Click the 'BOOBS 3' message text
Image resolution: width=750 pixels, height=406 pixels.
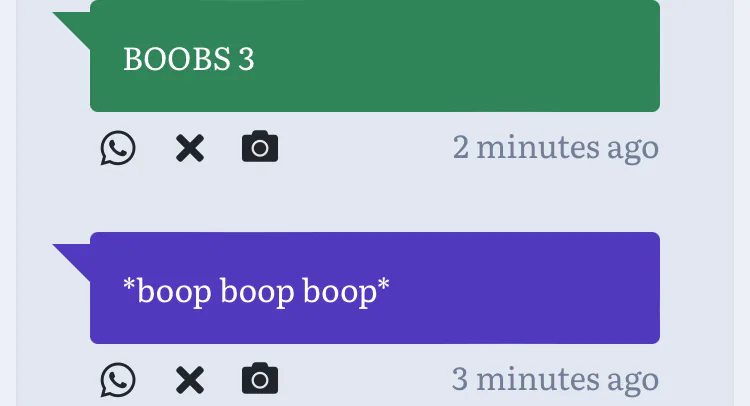pyautogui.click(x=188, y=59)
